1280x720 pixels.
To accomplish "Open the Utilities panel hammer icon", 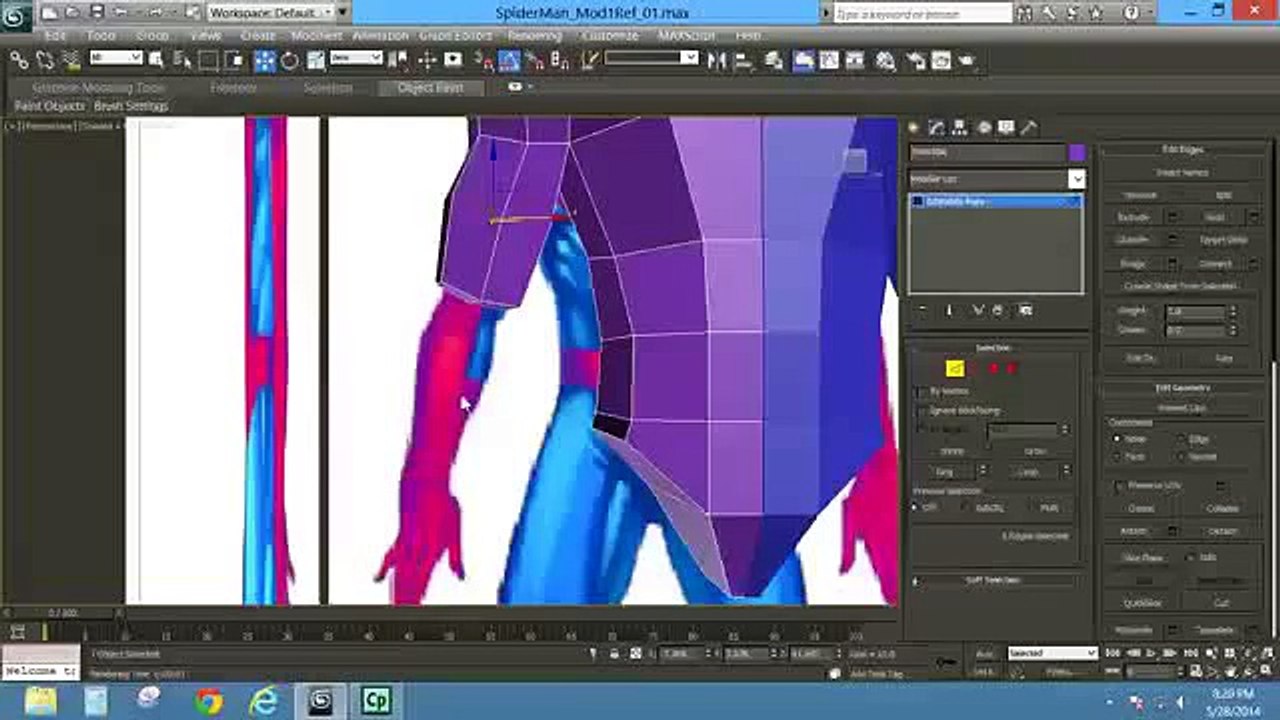I will tap(1029, 127).
